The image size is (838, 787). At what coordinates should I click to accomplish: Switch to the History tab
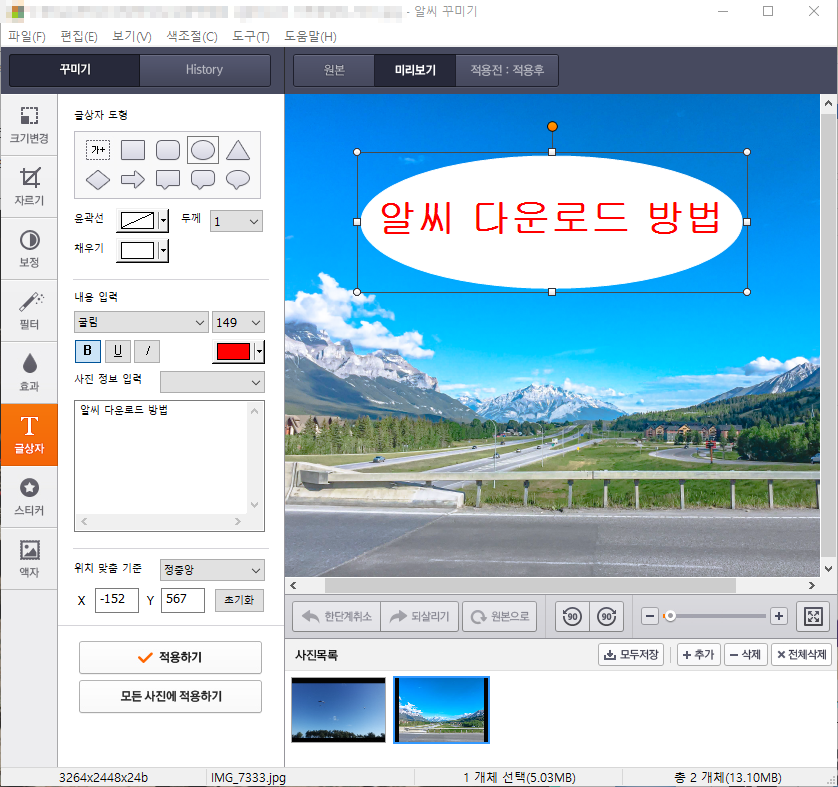coord(204,69)
